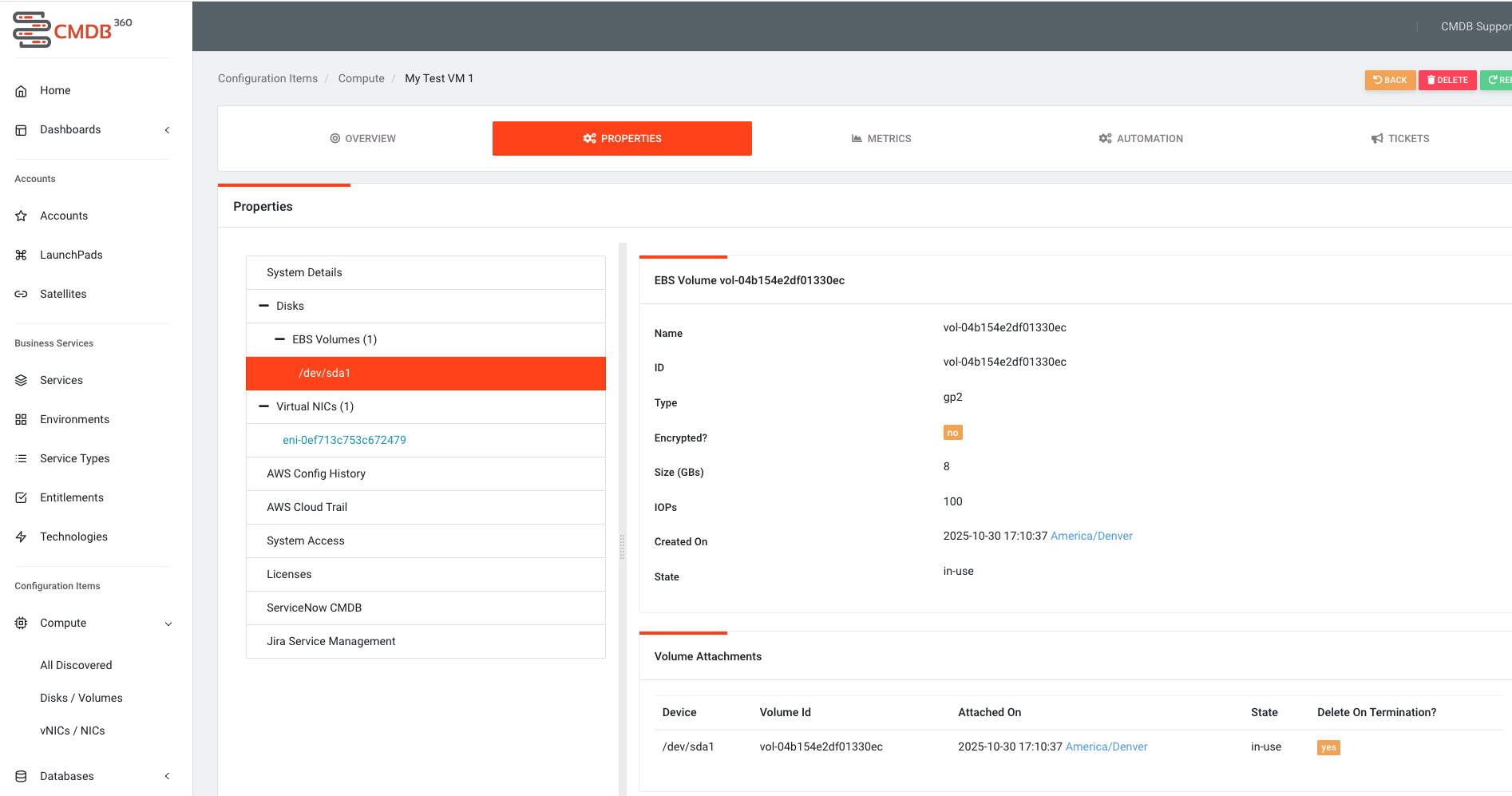Select the Properties tab

[x=622, y=139]
